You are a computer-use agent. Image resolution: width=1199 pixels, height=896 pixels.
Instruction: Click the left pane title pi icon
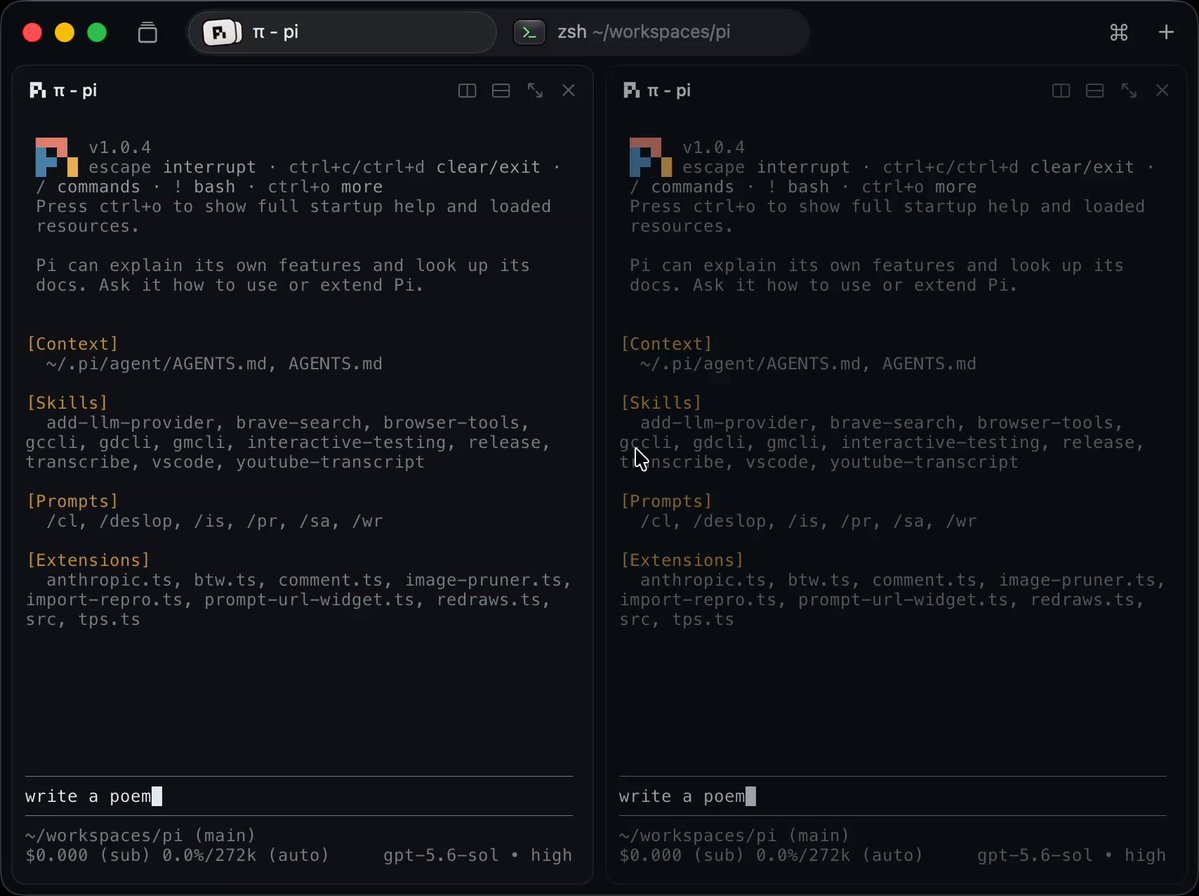click(37, 91)
